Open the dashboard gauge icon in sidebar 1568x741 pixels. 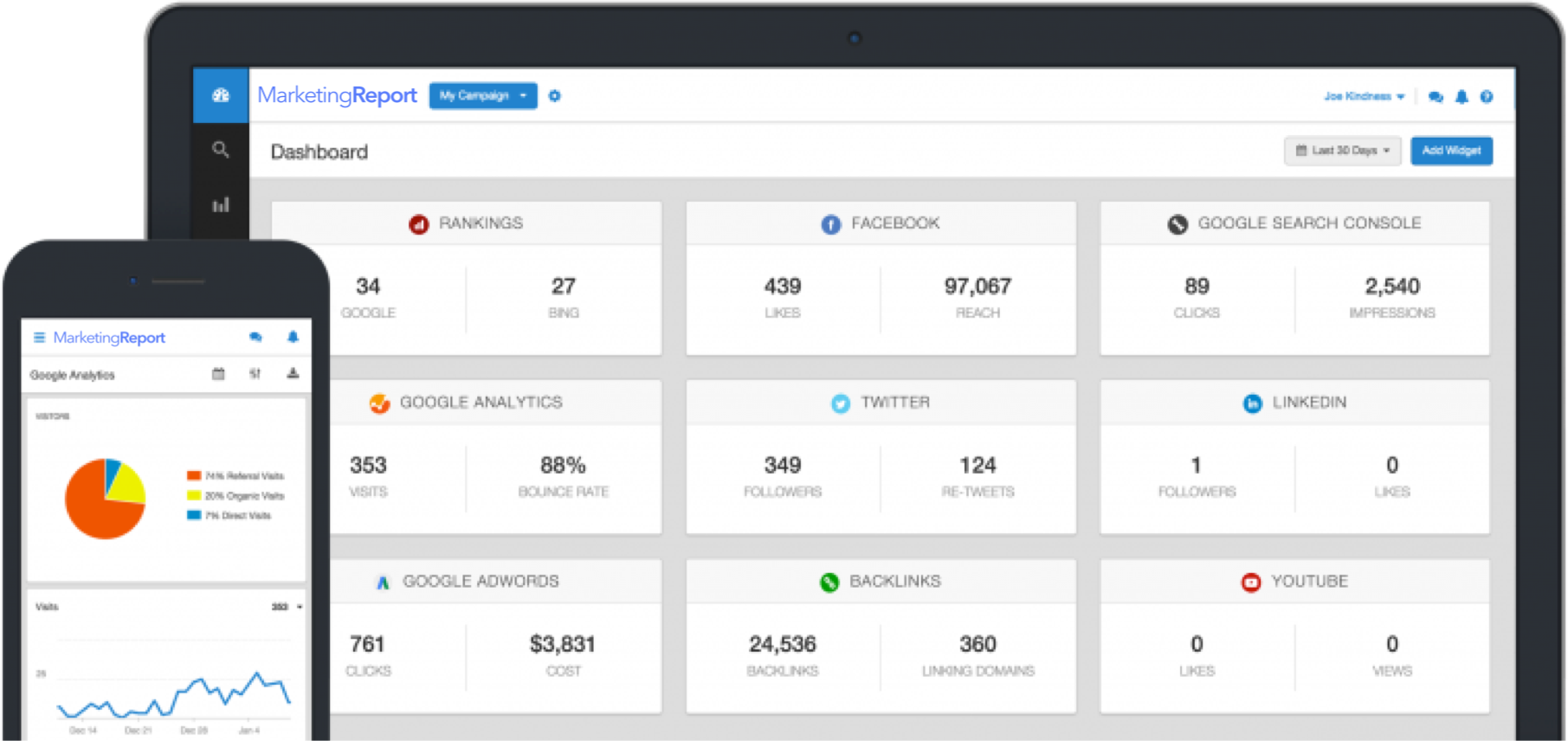(221, 95)
